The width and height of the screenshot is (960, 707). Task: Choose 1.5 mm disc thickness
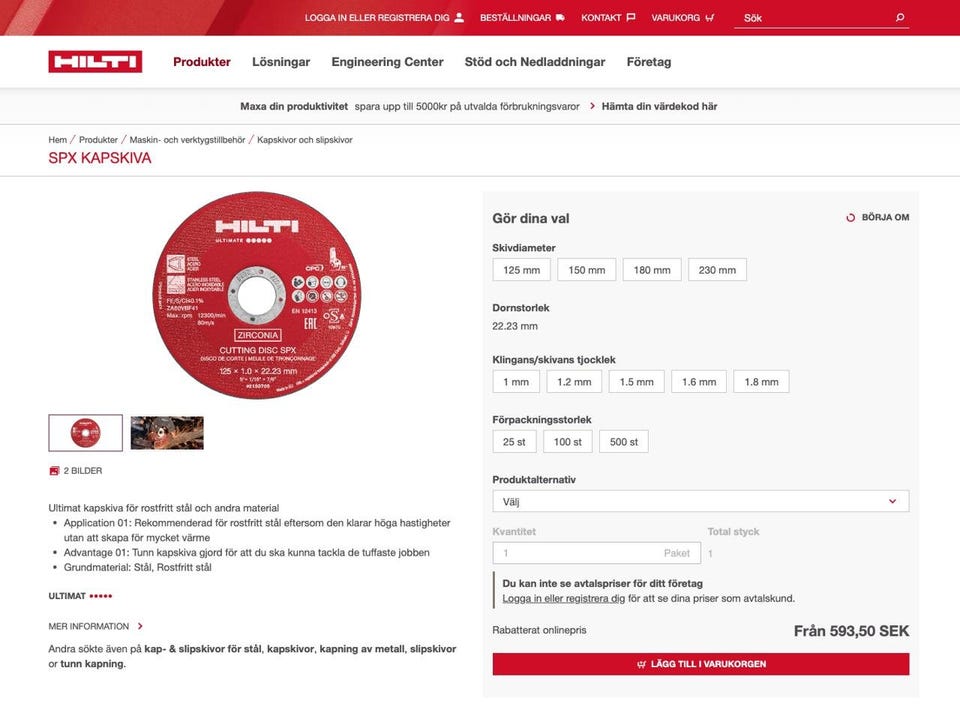tap(637, 382)
